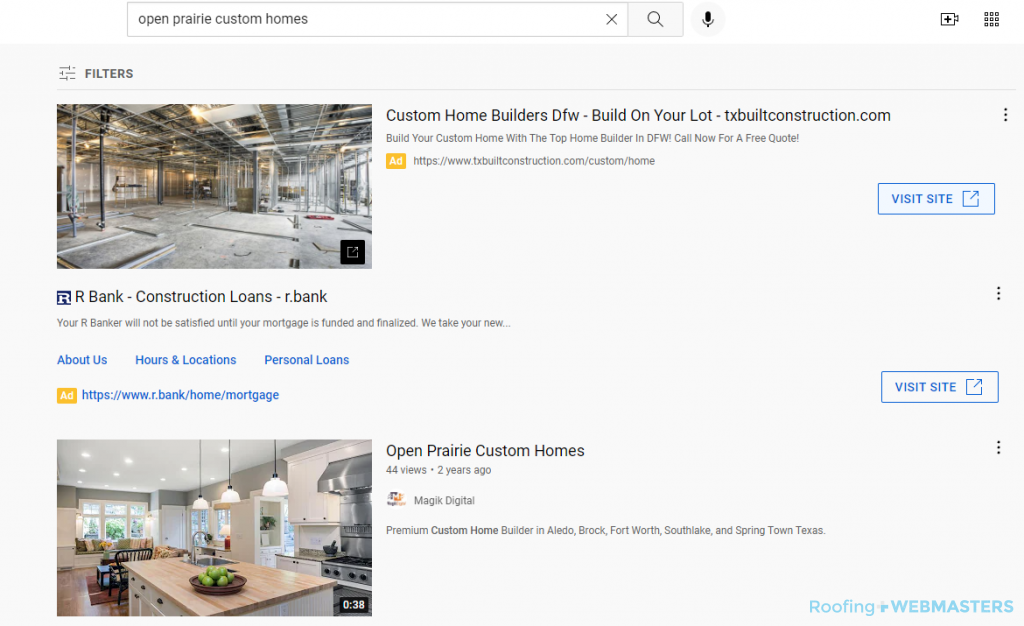Click the yellow Ad badge beside r.bank URL
The image size is (1024, 626).
67,395
